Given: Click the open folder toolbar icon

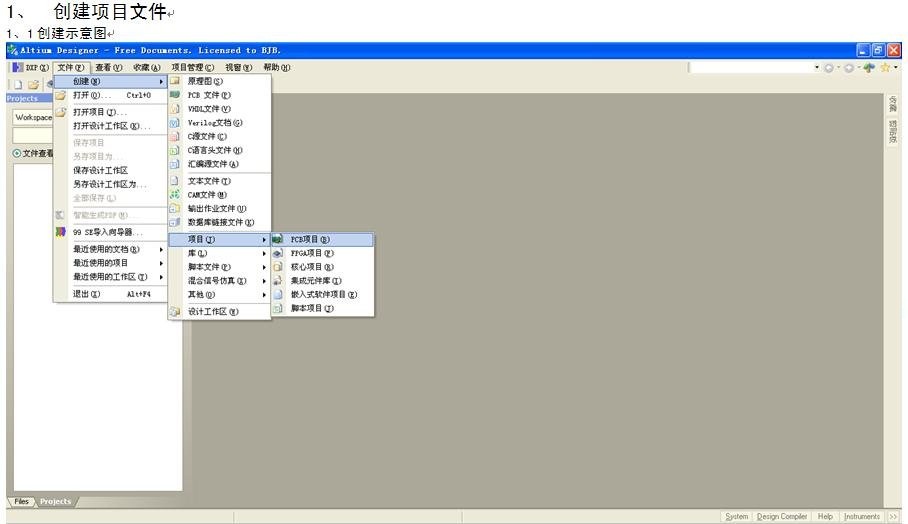Looking at the screenshot, I should [x=33, y=84].
